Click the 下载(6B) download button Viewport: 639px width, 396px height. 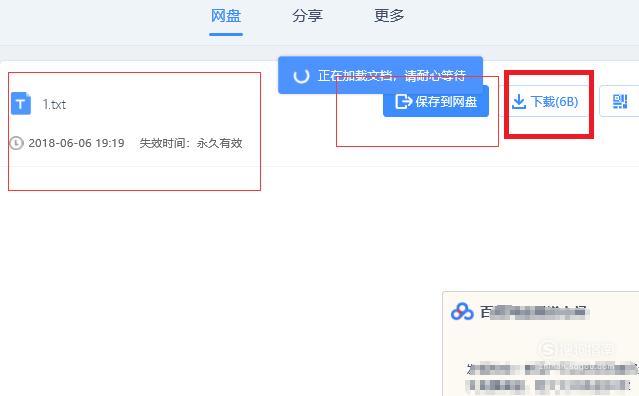tap(546, 101)
